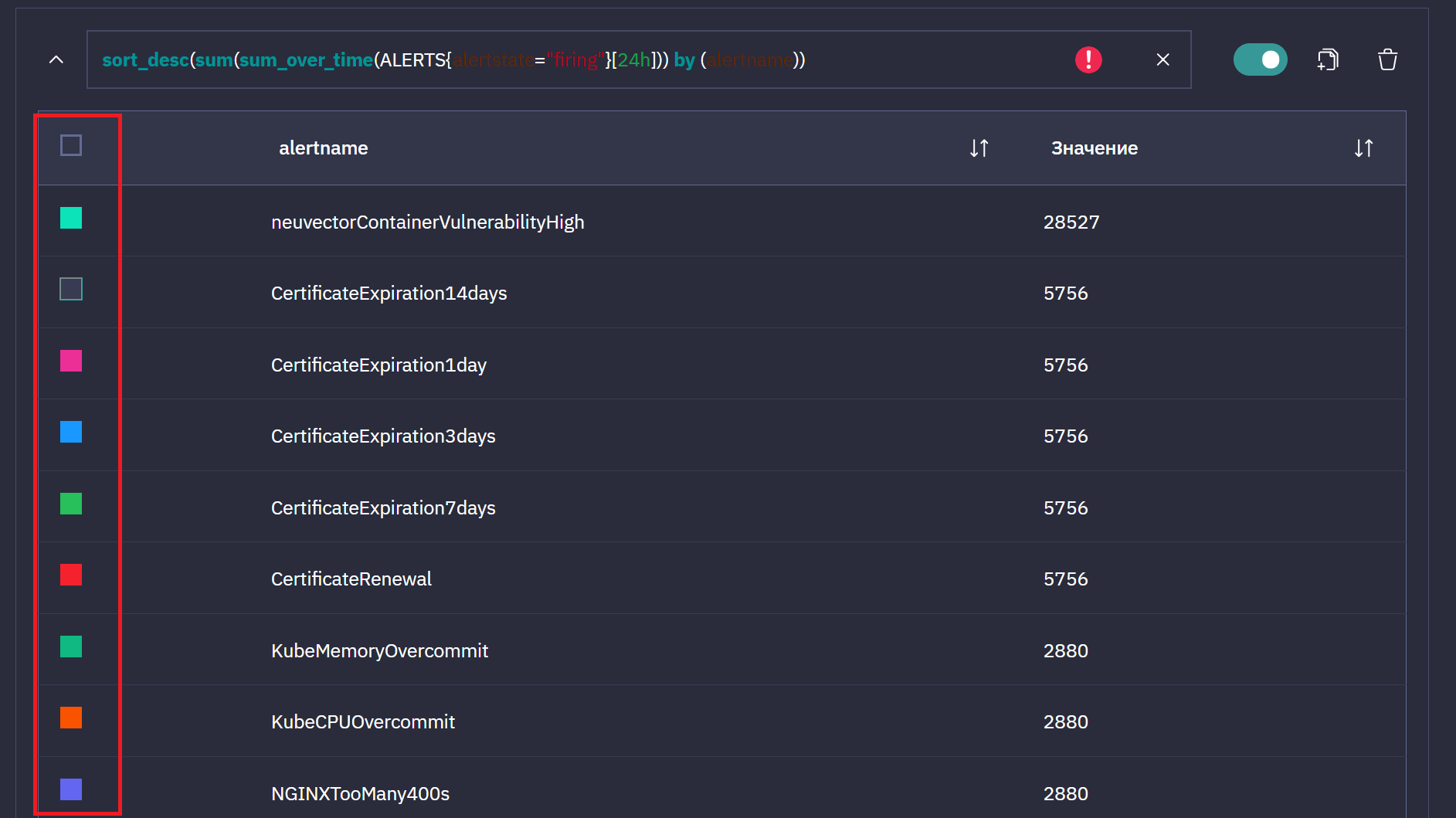Tick the select-all checkbox in the header
1456x818 pixels.
[x=71, y=145]
